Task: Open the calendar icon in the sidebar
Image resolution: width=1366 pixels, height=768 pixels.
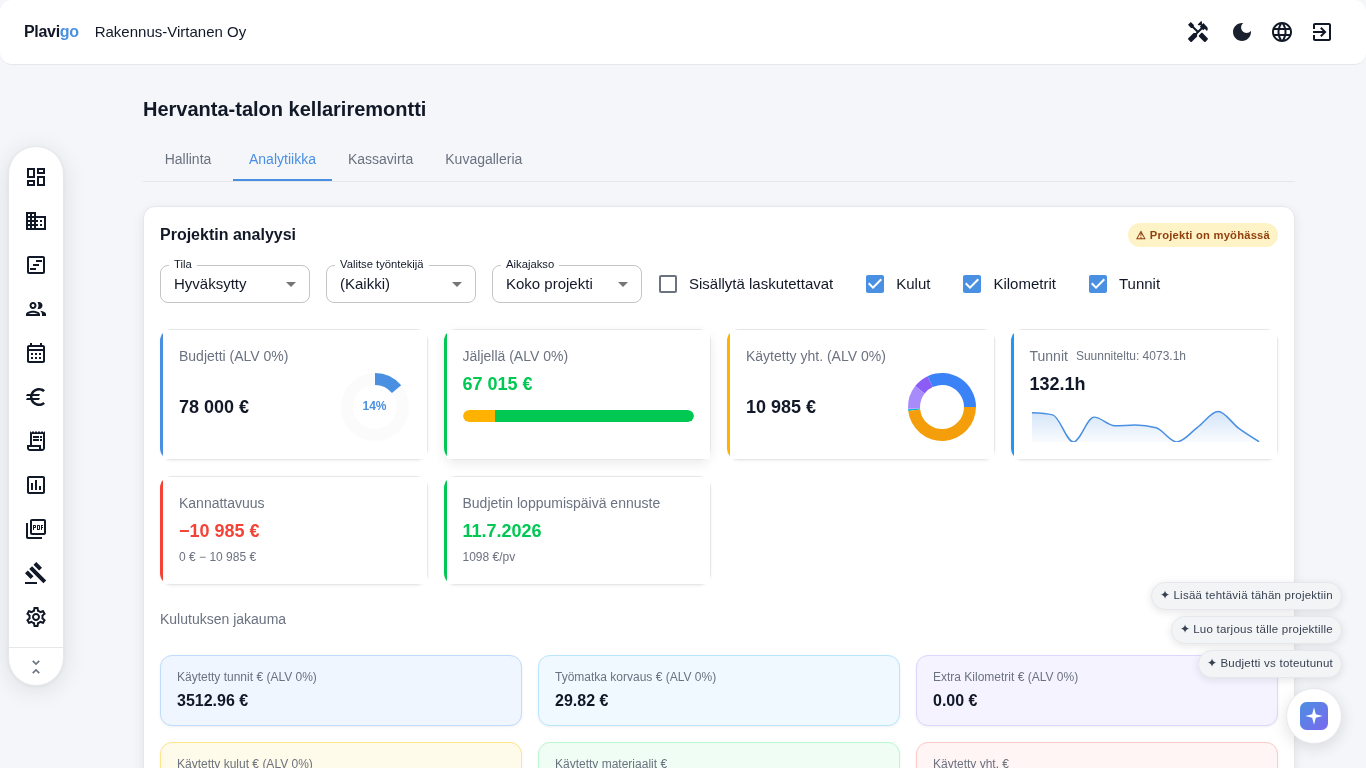Action: 36,353
